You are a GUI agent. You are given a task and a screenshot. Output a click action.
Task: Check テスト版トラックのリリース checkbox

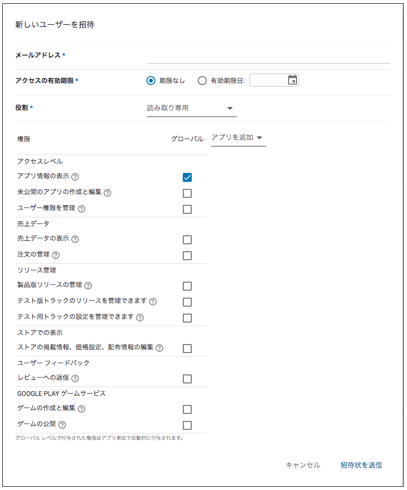point(187,302)
